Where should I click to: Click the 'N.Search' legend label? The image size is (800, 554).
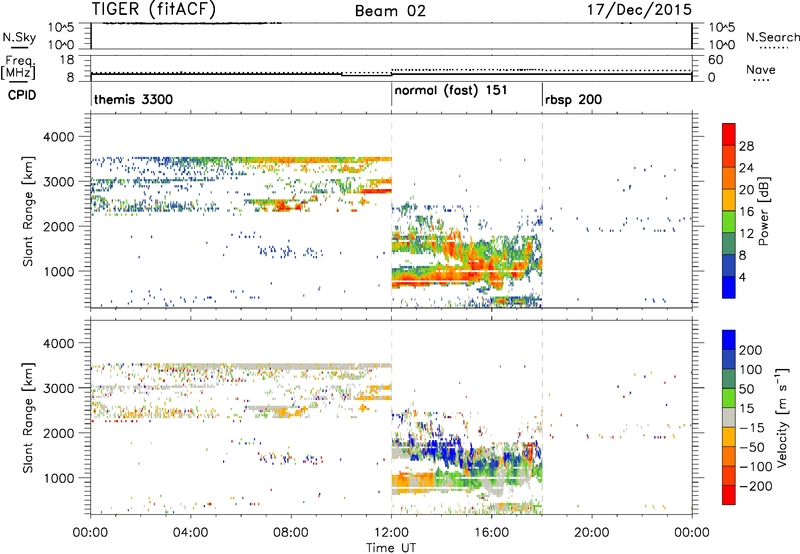tap(772, 37)
